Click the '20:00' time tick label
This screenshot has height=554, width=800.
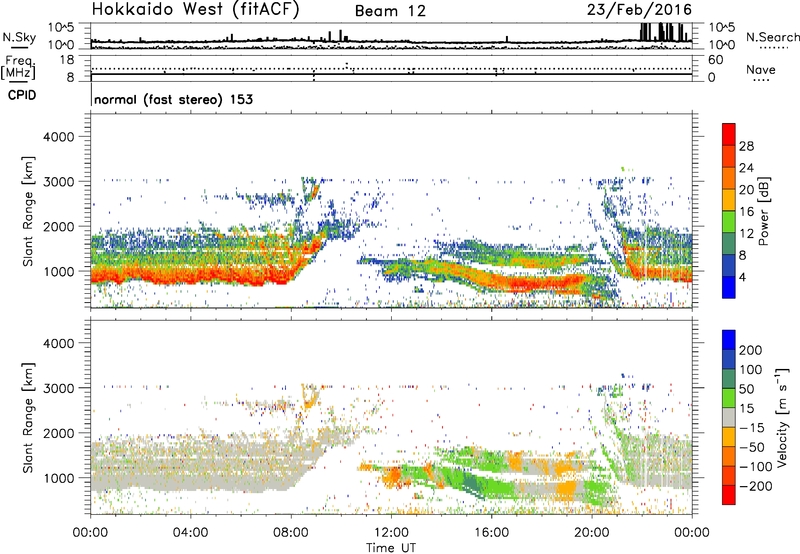click(x=592, y=533)
